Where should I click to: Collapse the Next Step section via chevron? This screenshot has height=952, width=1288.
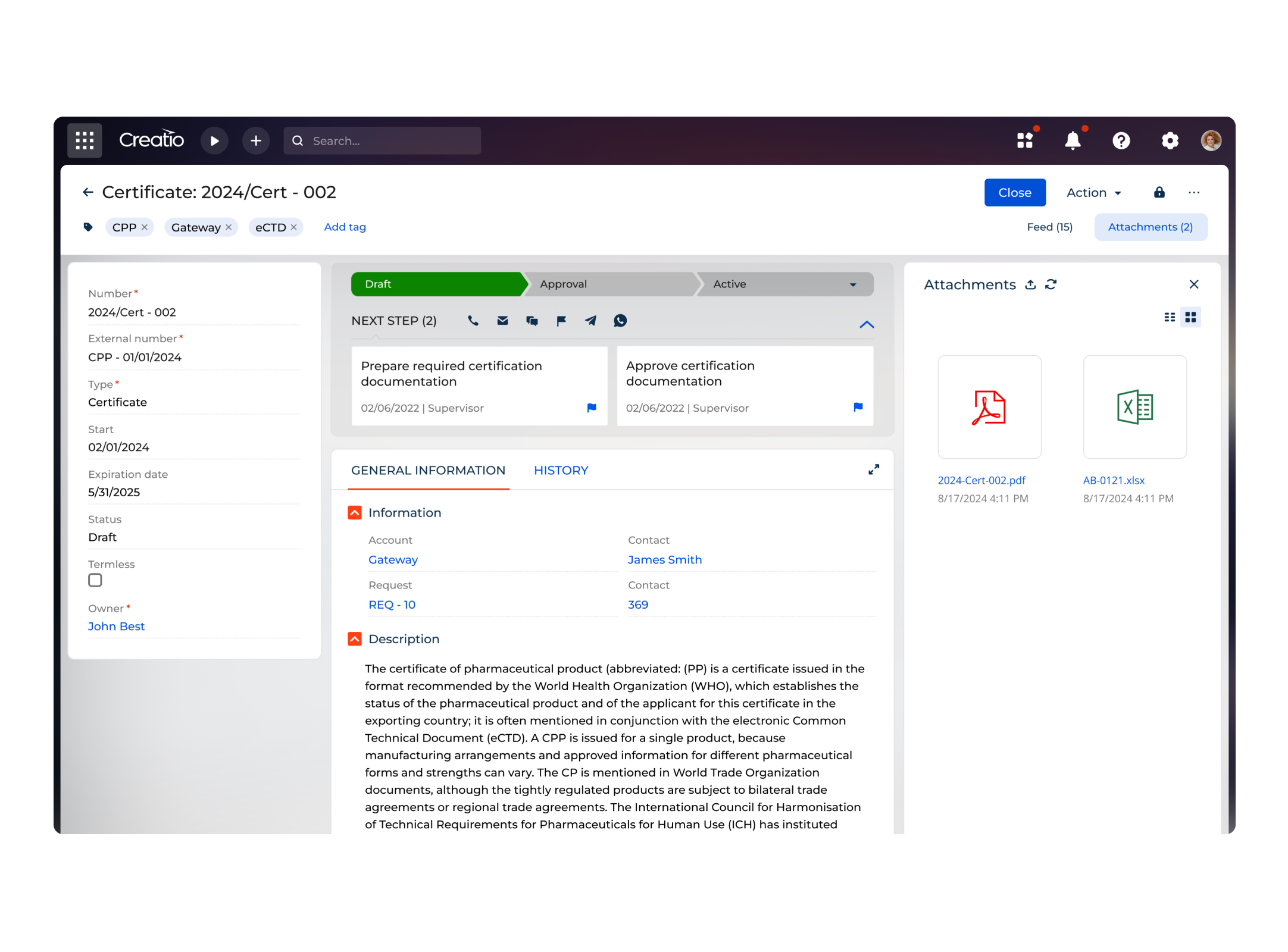pos(867,325)
